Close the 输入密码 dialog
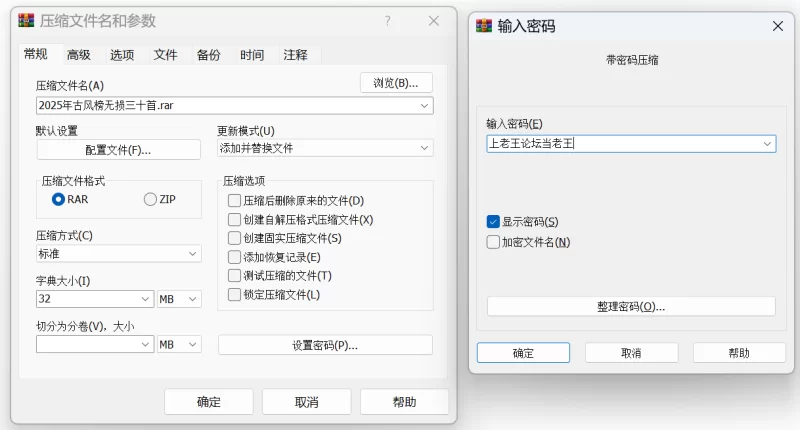 click(777, 25)
